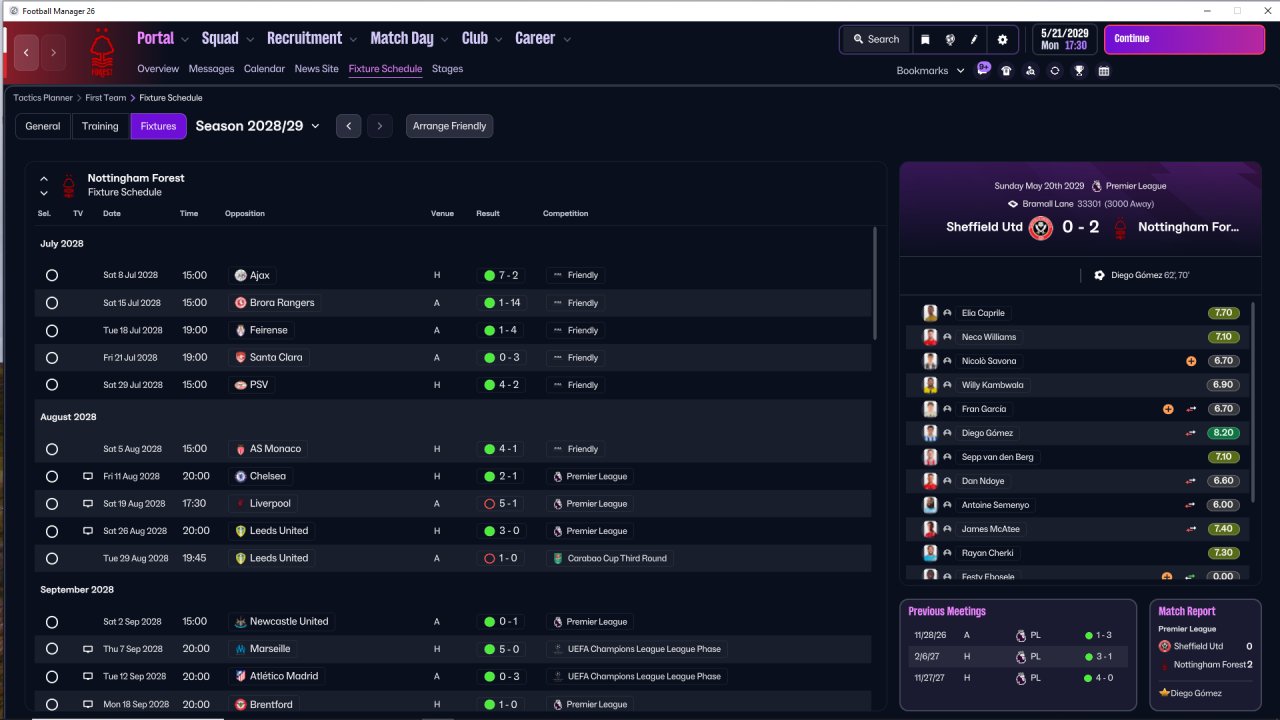
Task: Open the trophy shortcut icon
Action: [x=1079, y=71]
